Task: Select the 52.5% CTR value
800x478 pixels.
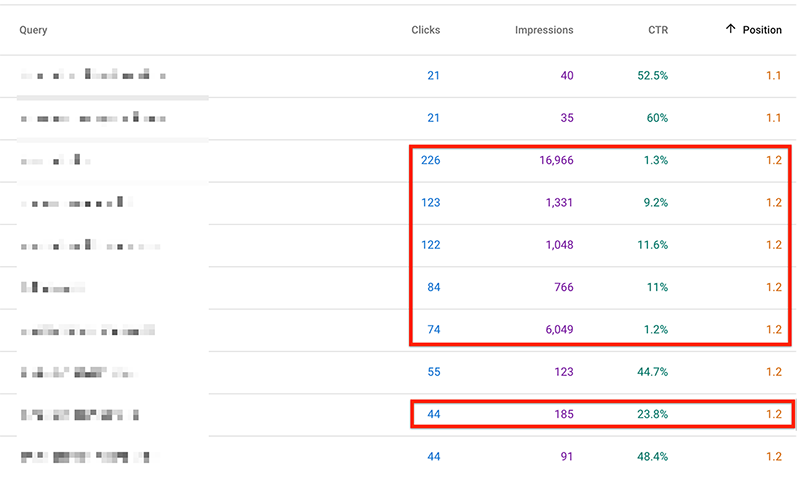Action: (653, 76)
